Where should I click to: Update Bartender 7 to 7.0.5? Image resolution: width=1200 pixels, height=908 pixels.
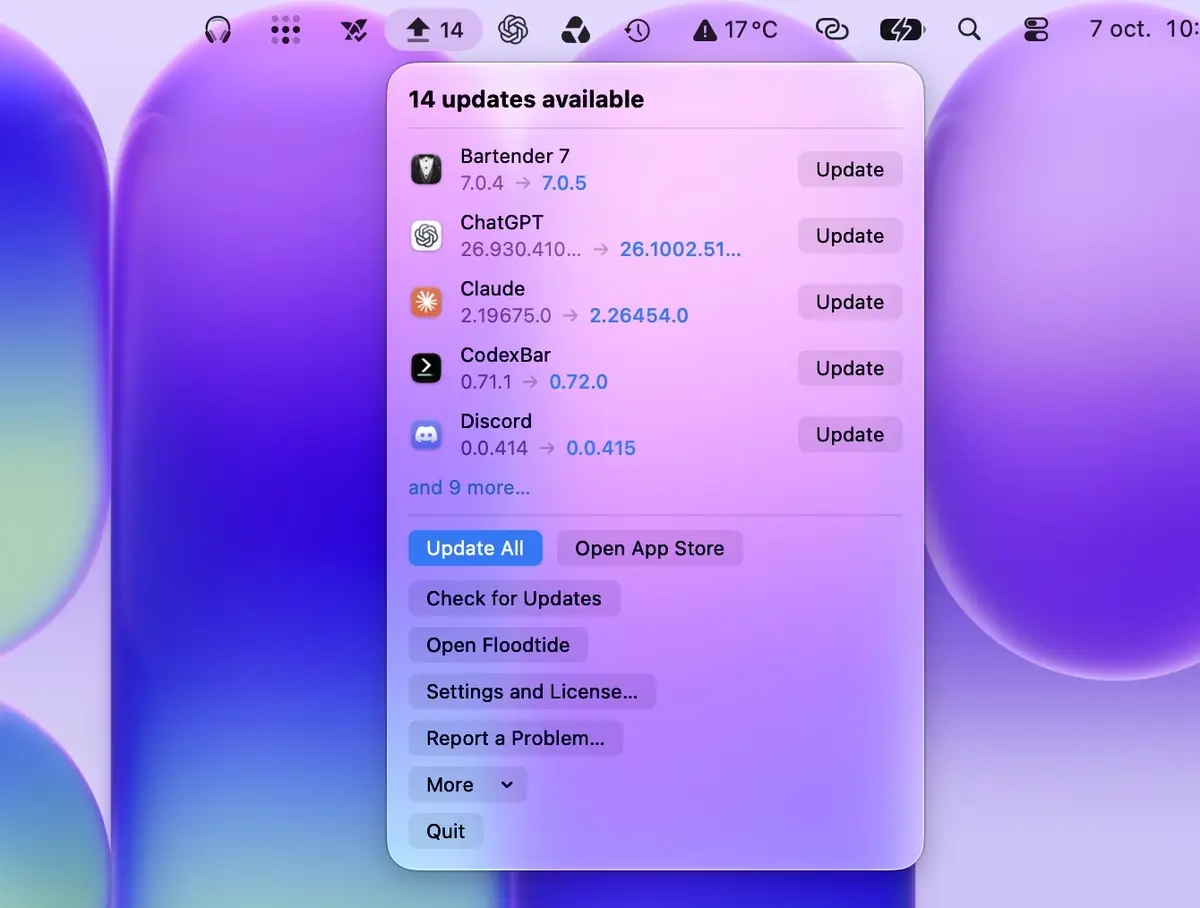[x=850, y=170]
